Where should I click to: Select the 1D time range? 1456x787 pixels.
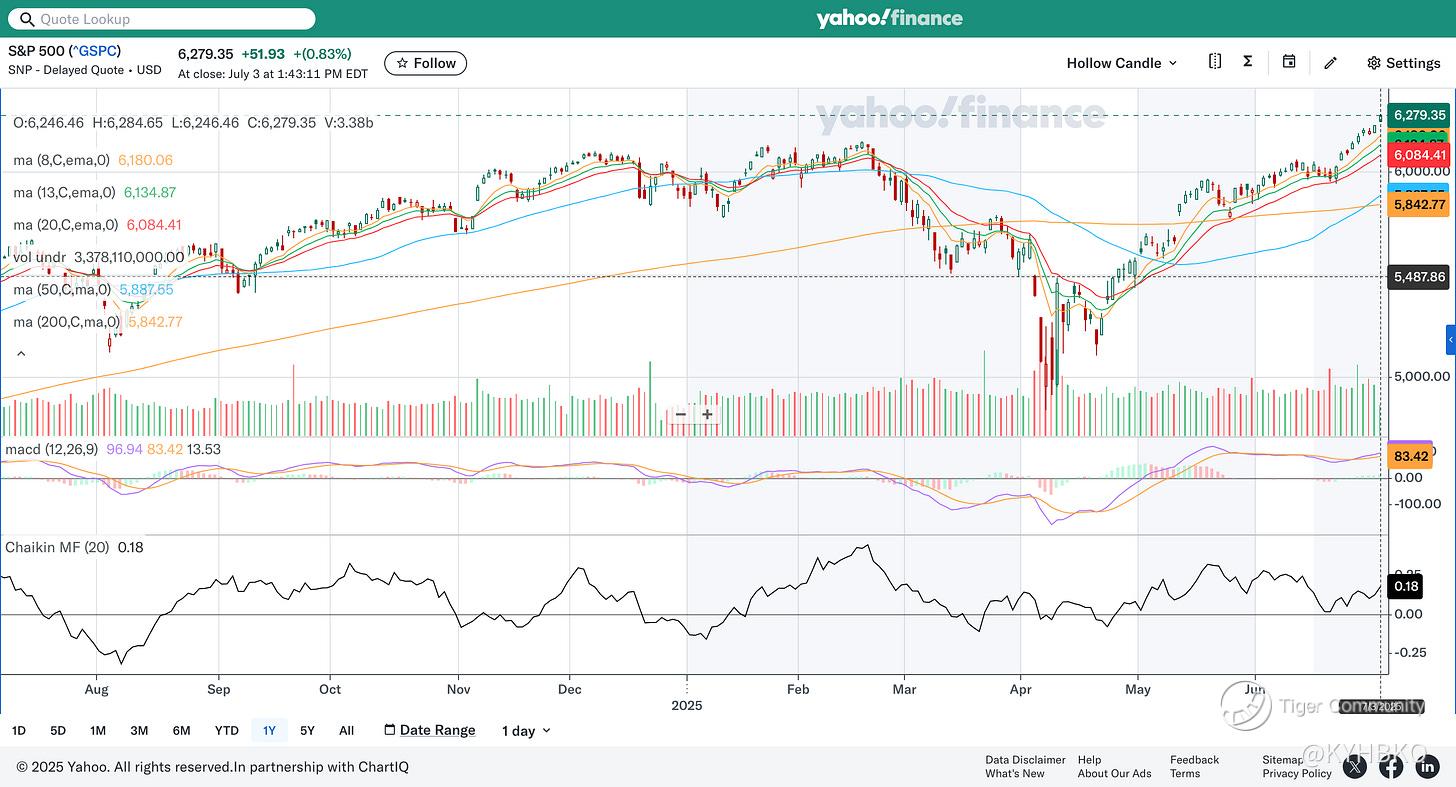[19, 731]
